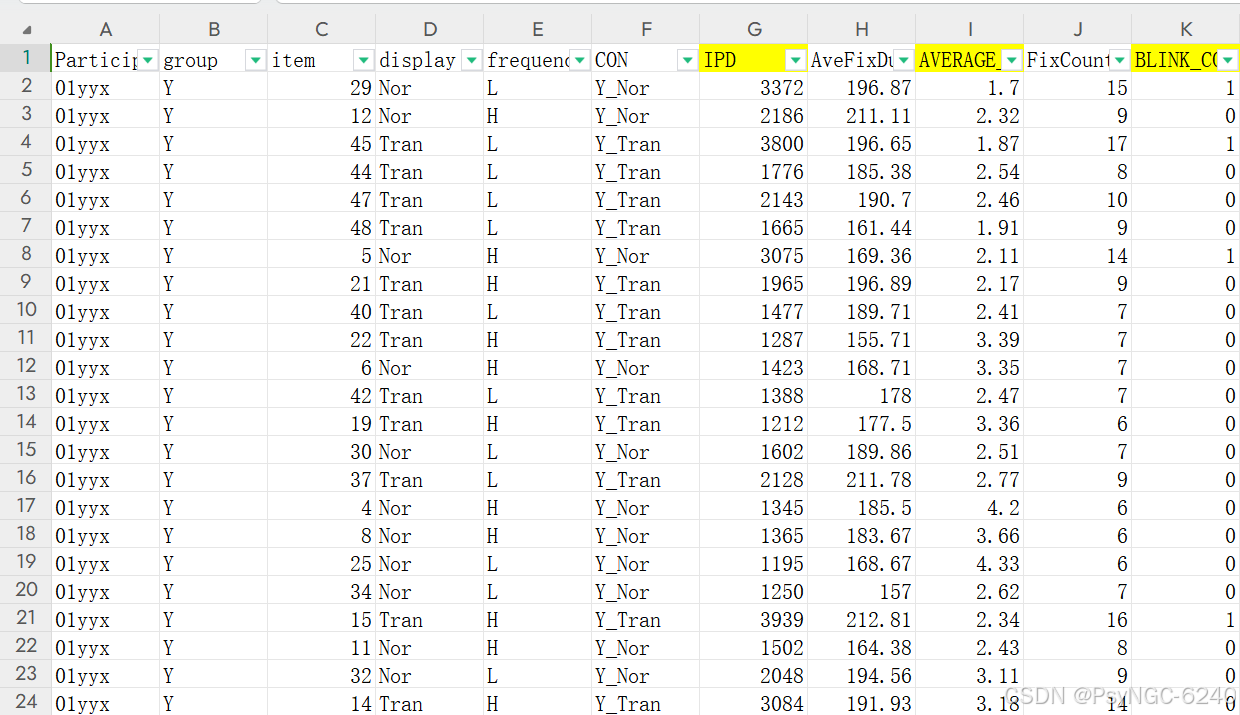Image resolution: width=1240 pixels, height=715 pixels.
Task: Open the filter icon on the FixCount column
Action: coord(1119,59)
